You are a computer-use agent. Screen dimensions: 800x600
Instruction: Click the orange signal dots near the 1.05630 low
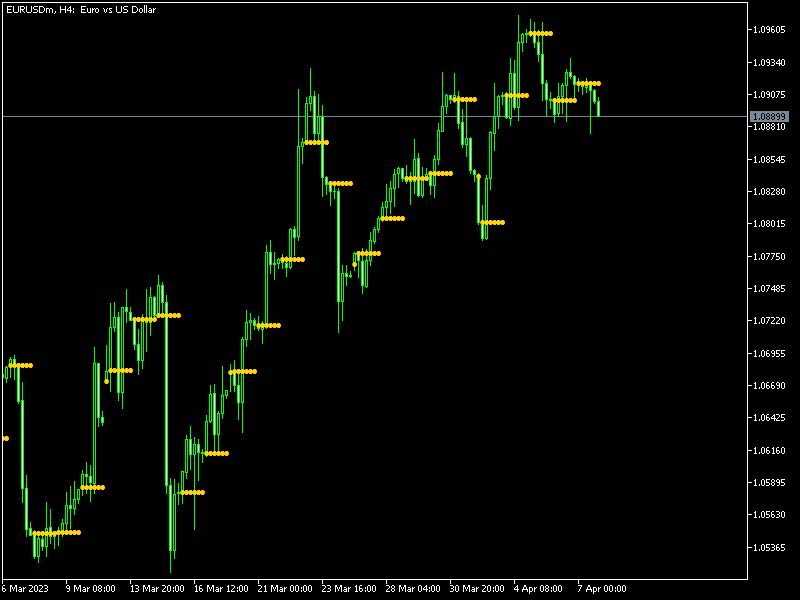57,533
